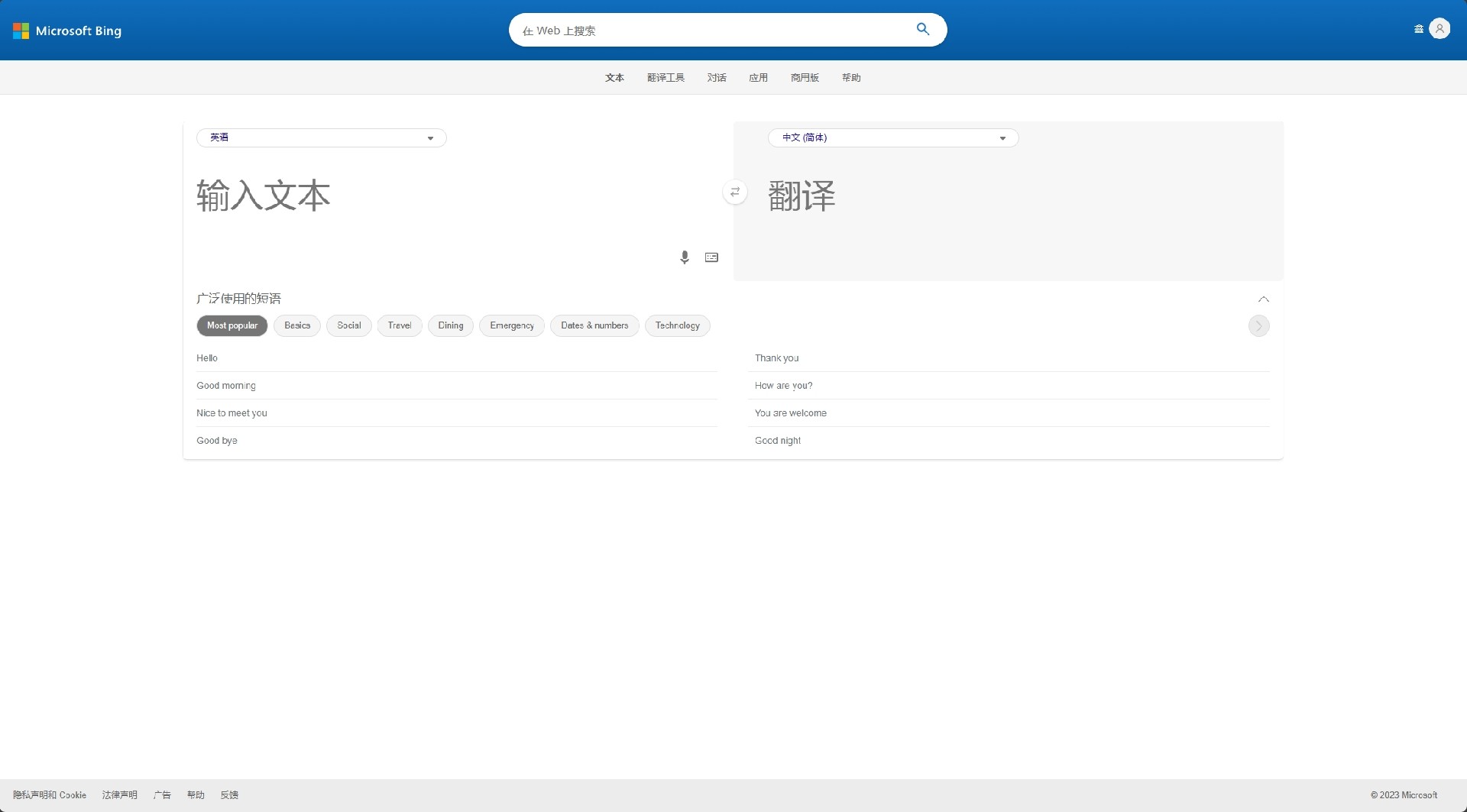The image size is (1467, 812).
Task: Click the Microsoft Bing logo
Action: pyautogui.click(x=67, y=31)
